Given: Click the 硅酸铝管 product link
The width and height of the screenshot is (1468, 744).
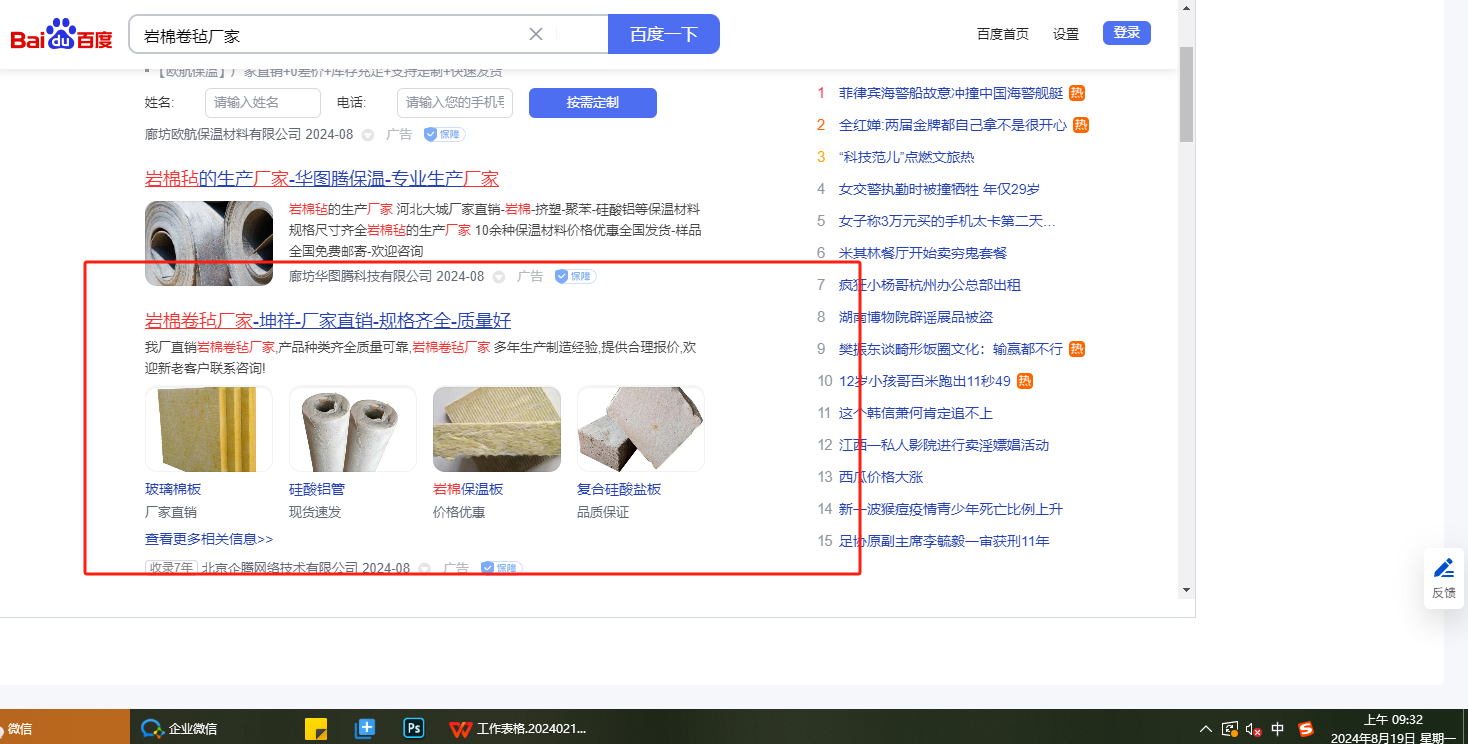Looking at the screenshot, I should point(317,490).
